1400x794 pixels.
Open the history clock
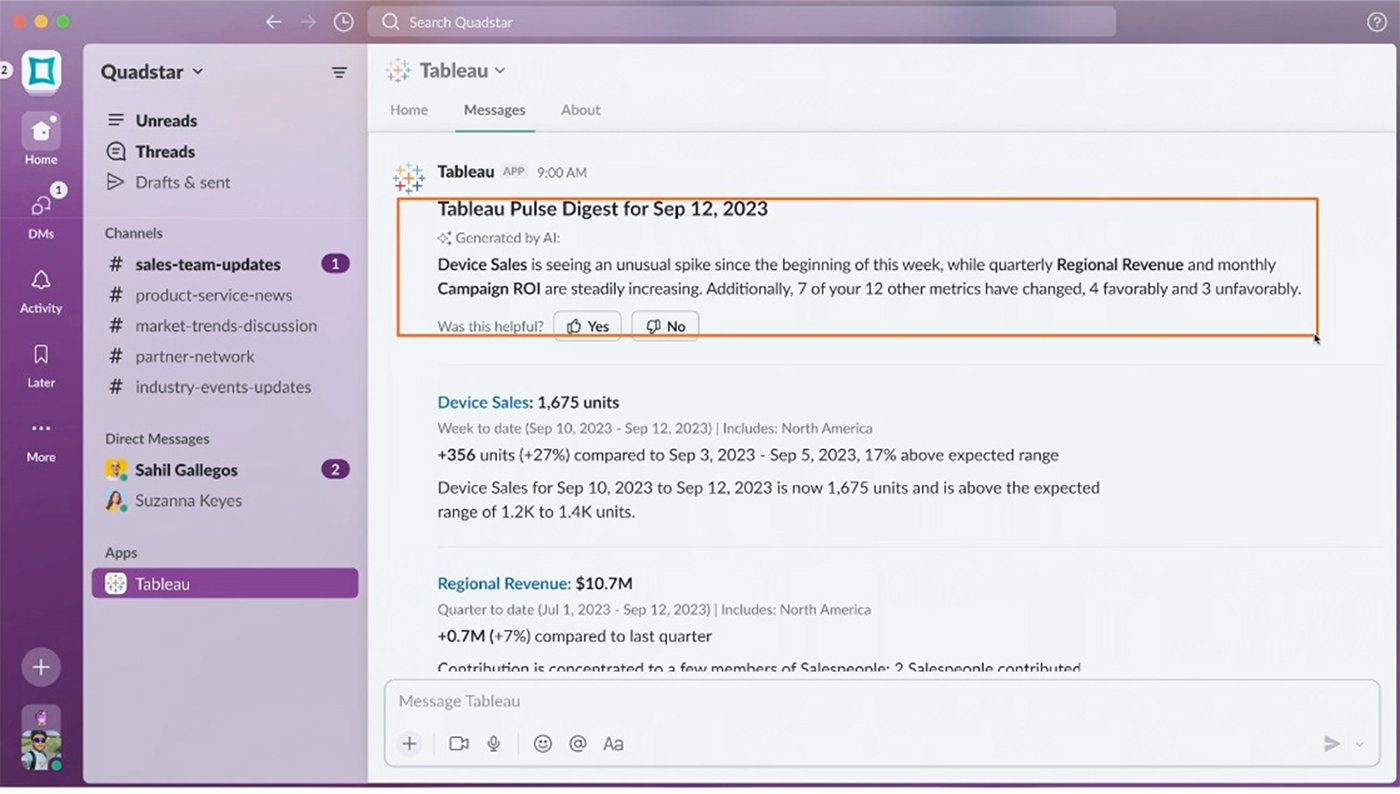pos(343,22)
